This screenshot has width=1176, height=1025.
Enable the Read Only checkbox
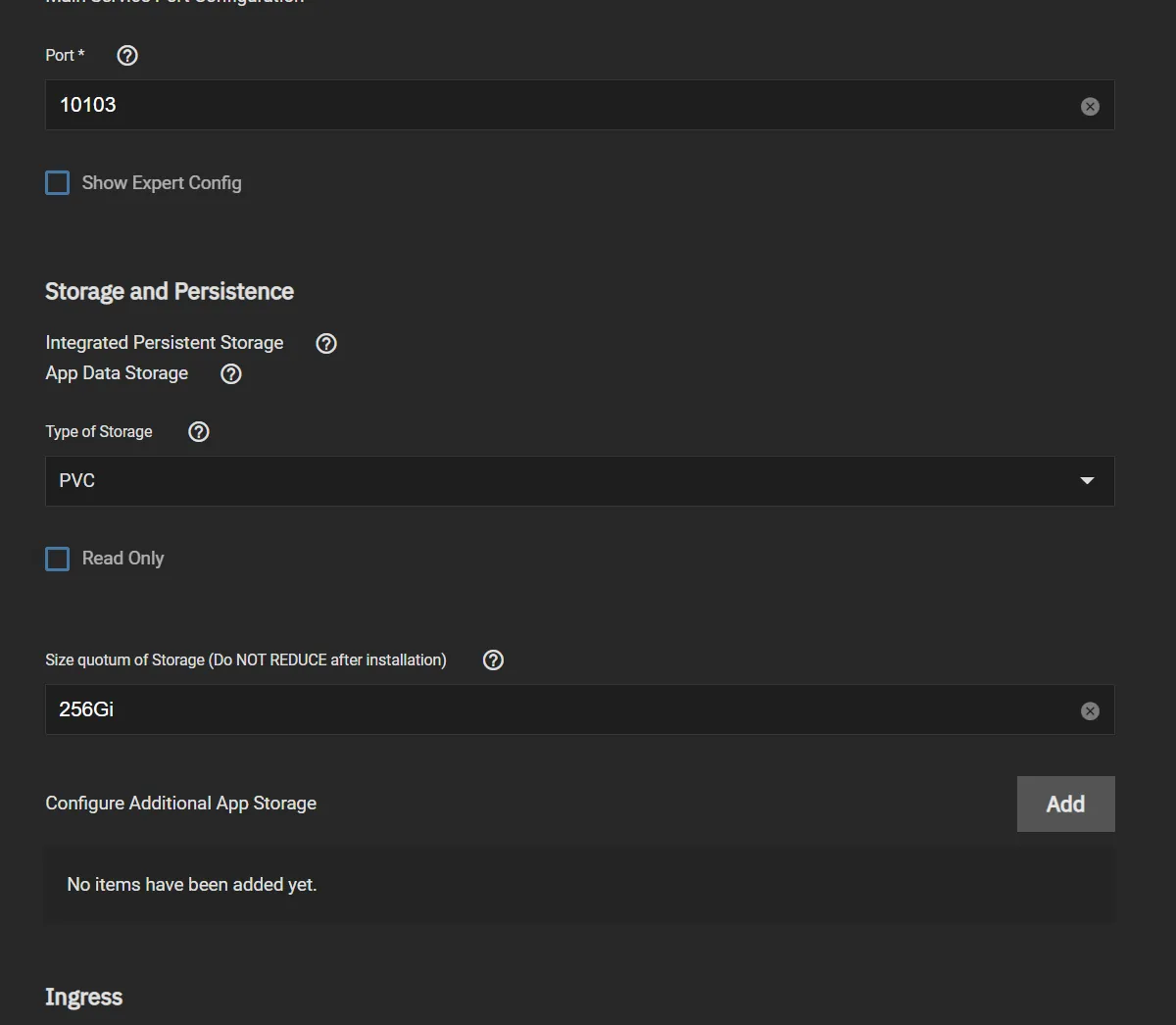point(57,558)
